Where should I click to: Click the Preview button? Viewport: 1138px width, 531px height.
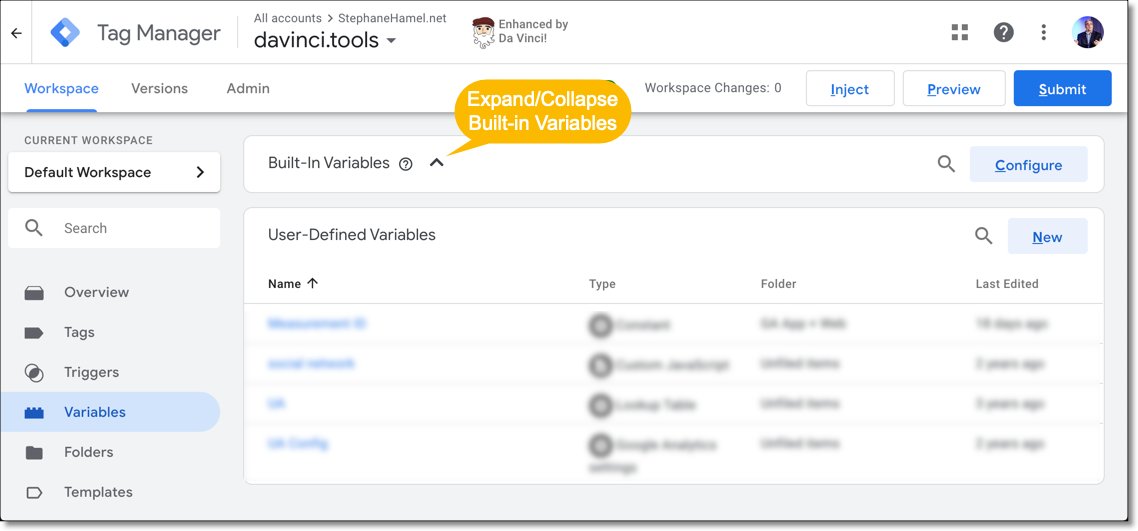tap(954, 88)
